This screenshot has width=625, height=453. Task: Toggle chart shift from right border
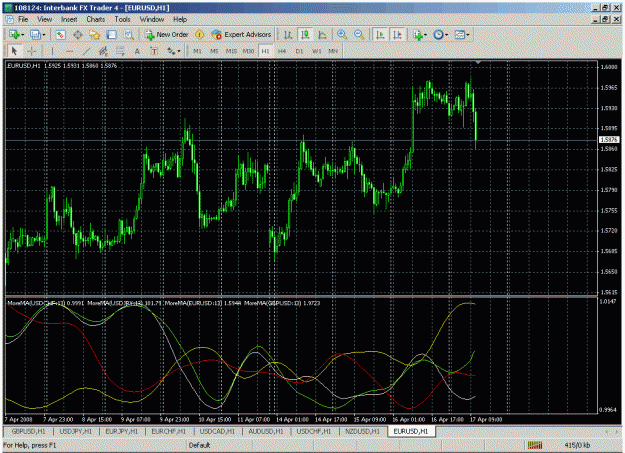tap(398, 35)
